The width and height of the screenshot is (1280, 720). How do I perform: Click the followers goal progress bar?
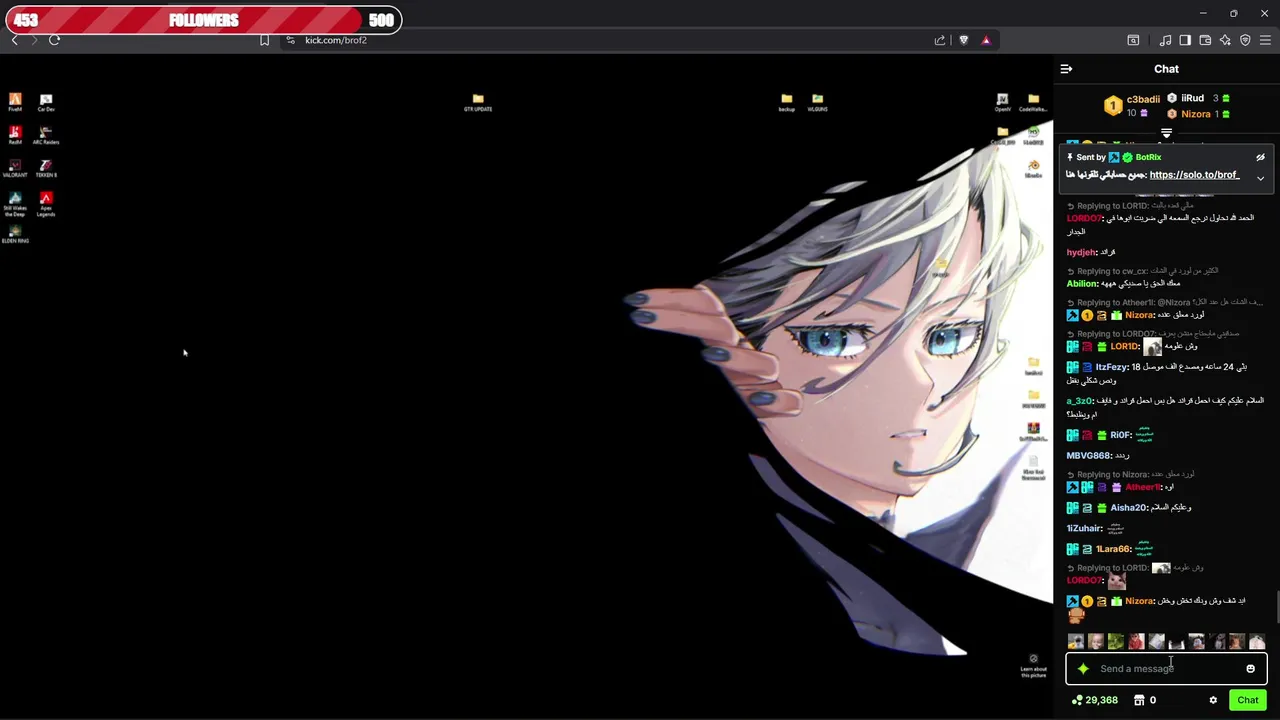pos(203,20)
